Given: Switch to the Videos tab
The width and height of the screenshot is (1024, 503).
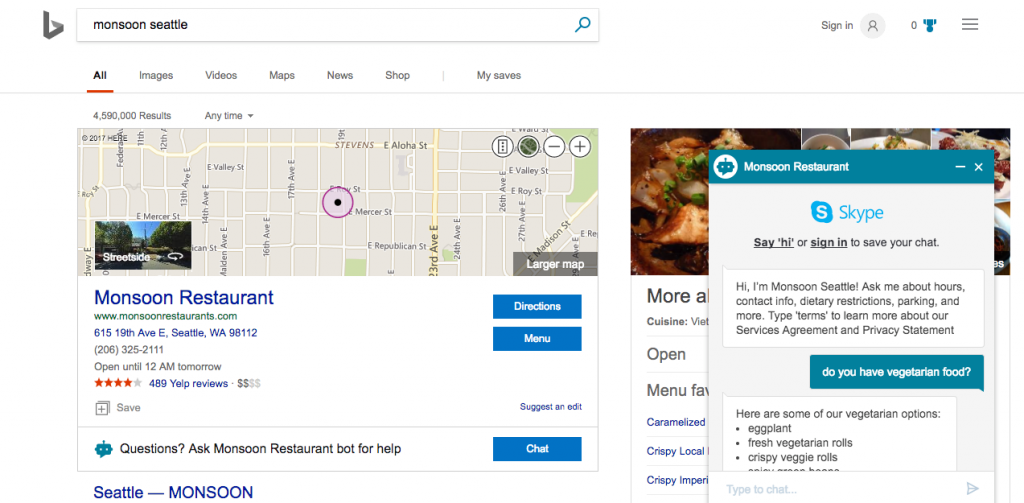Looking at the screenshot, I should point(221,75).
